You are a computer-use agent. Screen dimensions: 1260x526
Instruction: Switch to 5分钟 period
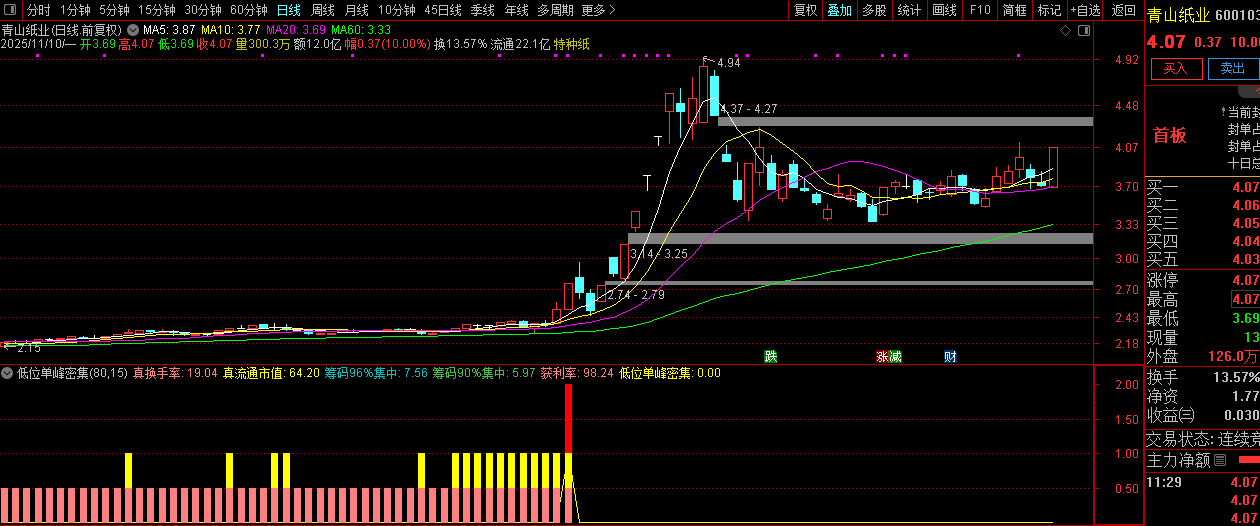click(114, 10)
